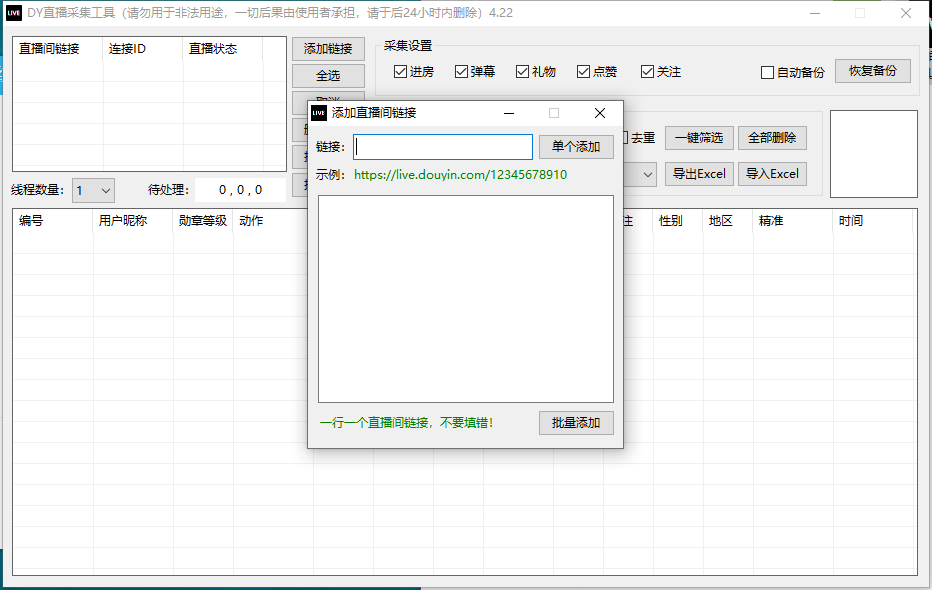This screenshot has height=590, width=932.
Task: Click the 导入Excel button
Action: (772, 174)
